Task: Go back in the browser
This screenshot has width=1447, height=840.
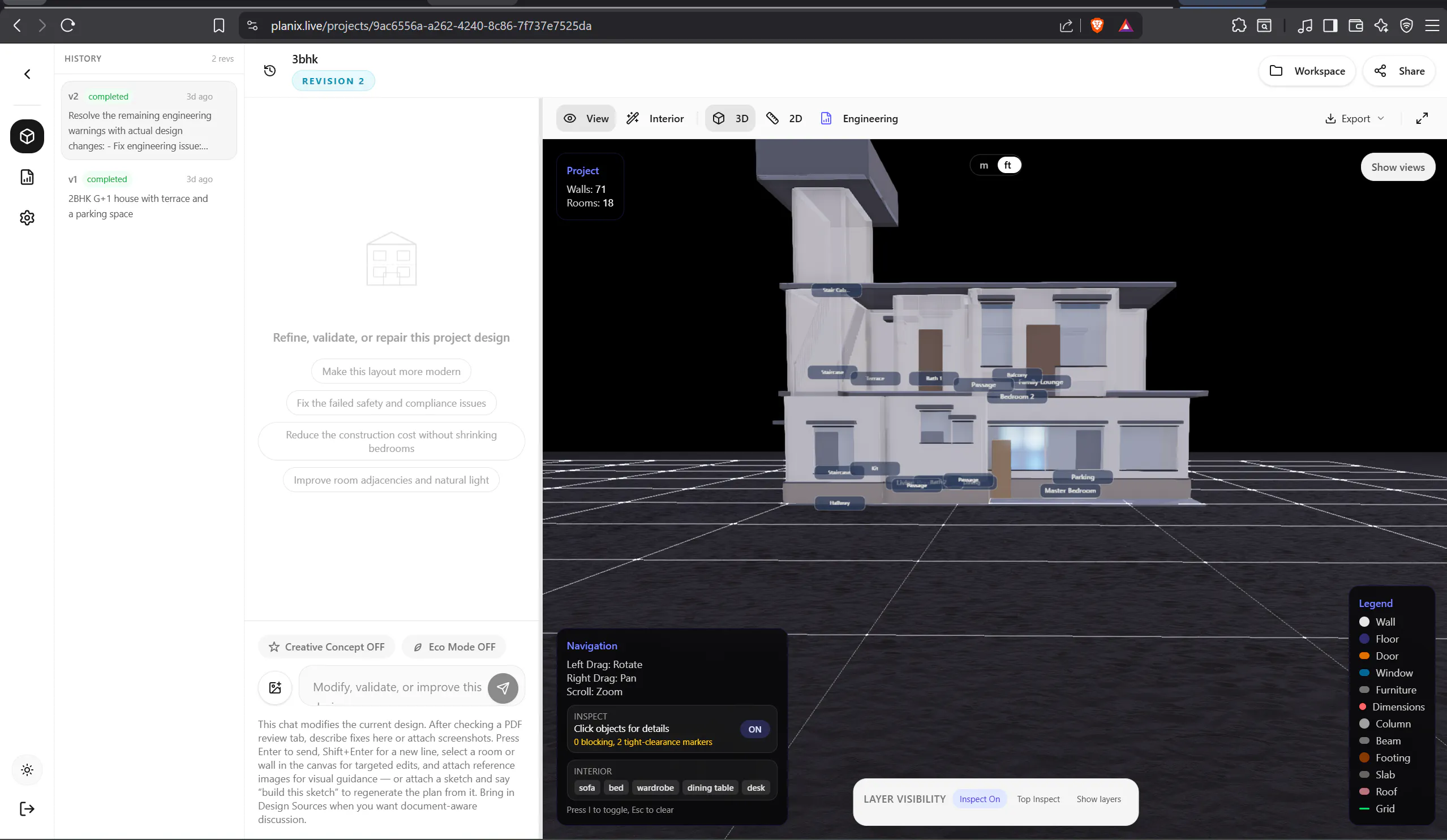Action: coord(17,25)
